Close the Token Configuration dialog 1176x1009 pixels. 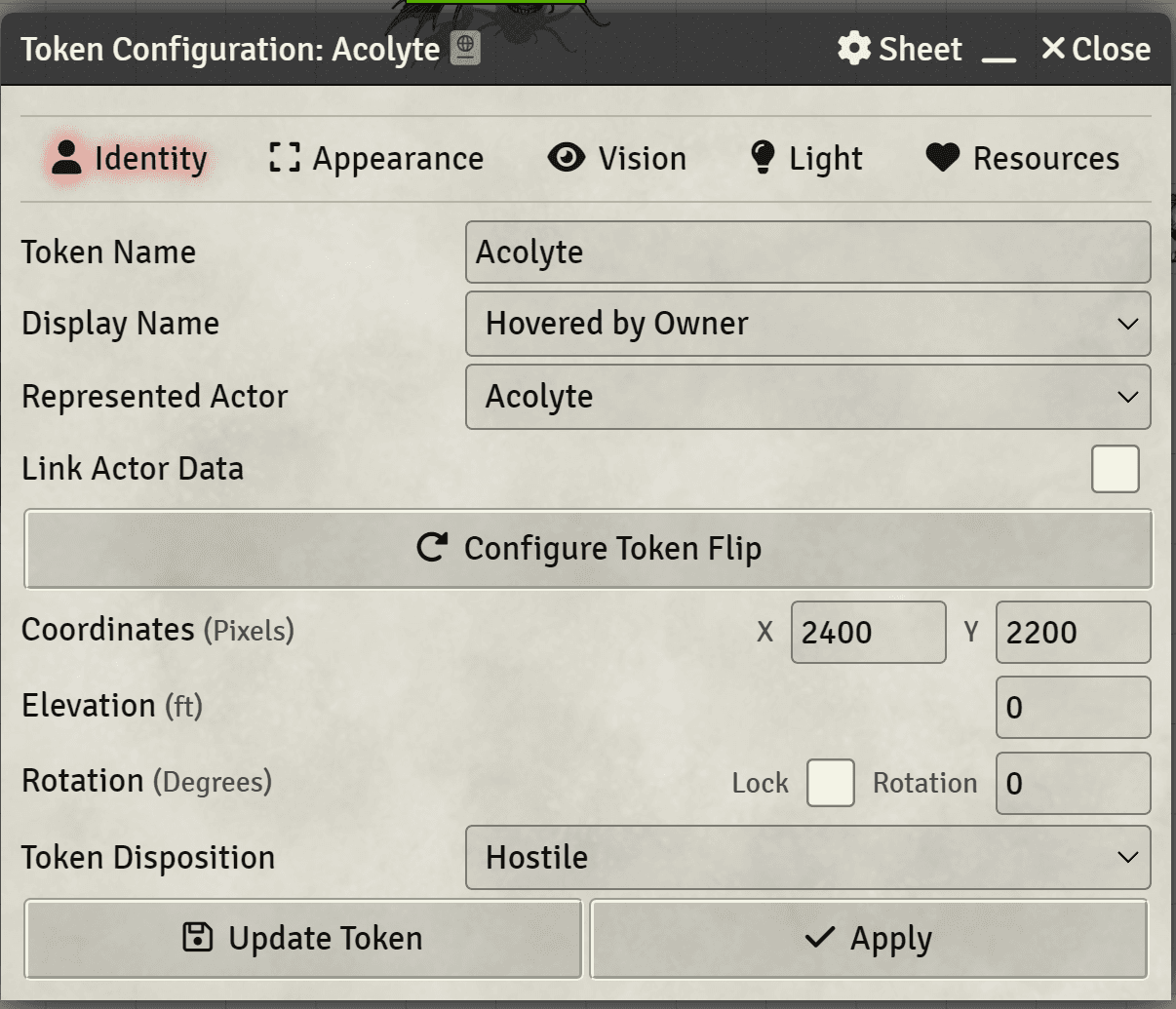(1095, 49)
